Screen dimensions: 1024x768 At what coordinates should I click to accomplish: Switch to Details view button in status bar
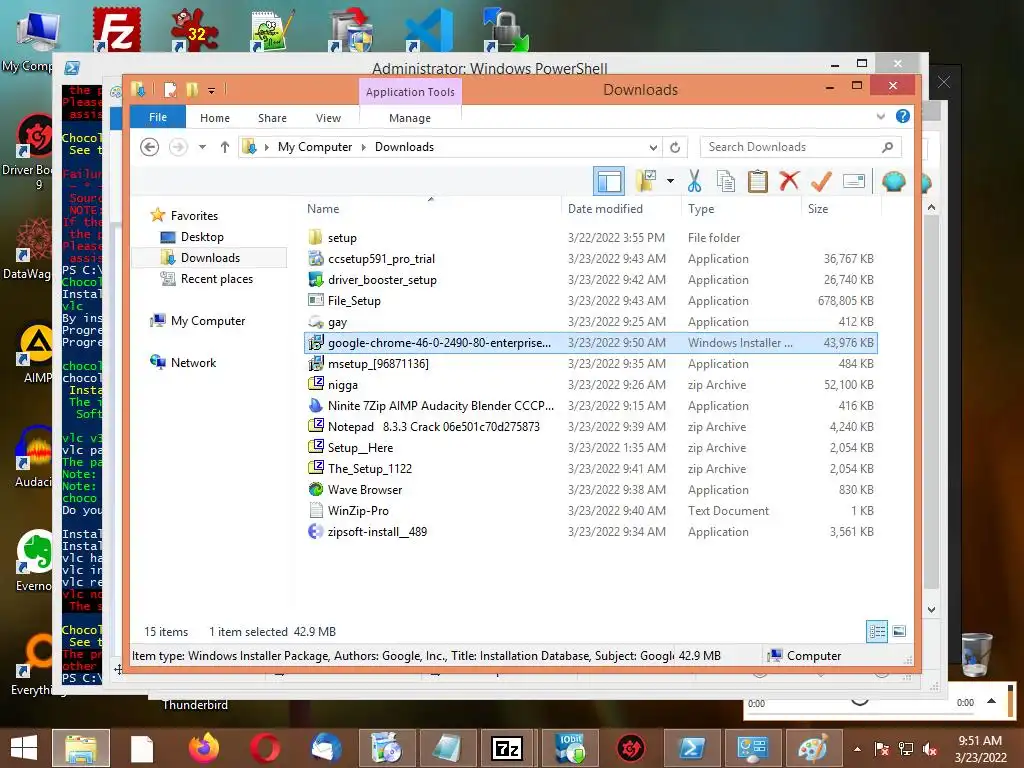877,631
